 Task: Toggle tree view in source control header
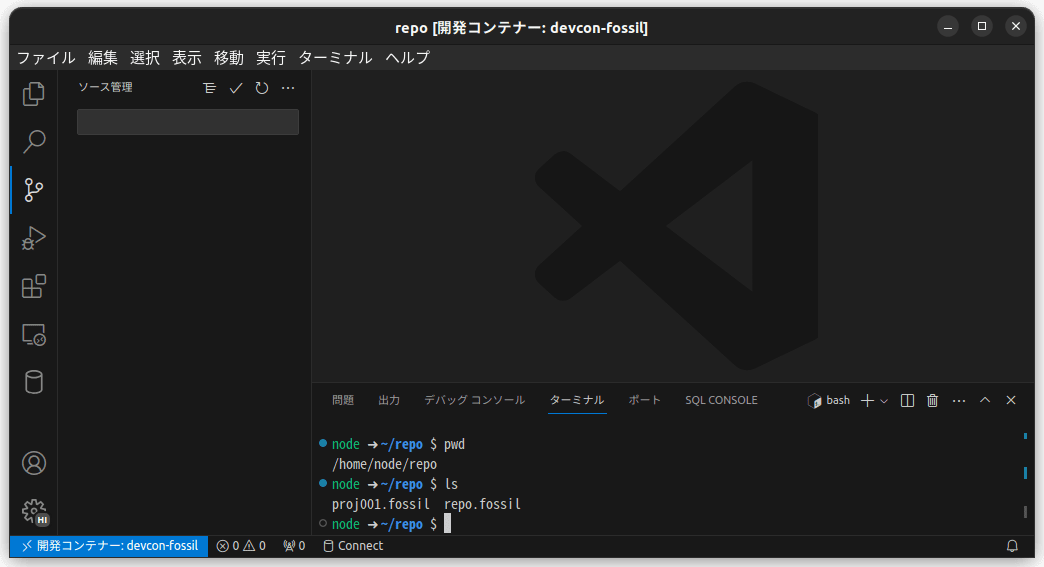click(x=210, y=88)
